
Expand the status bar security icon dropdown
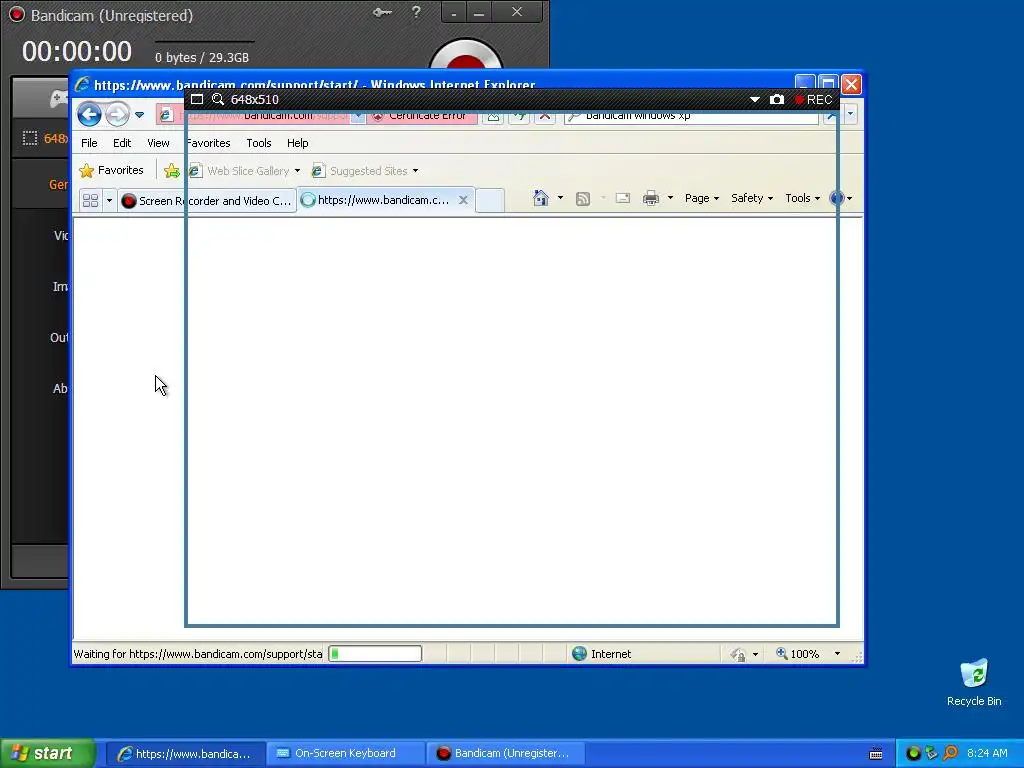pyautogui.click(x=756, y=654)
